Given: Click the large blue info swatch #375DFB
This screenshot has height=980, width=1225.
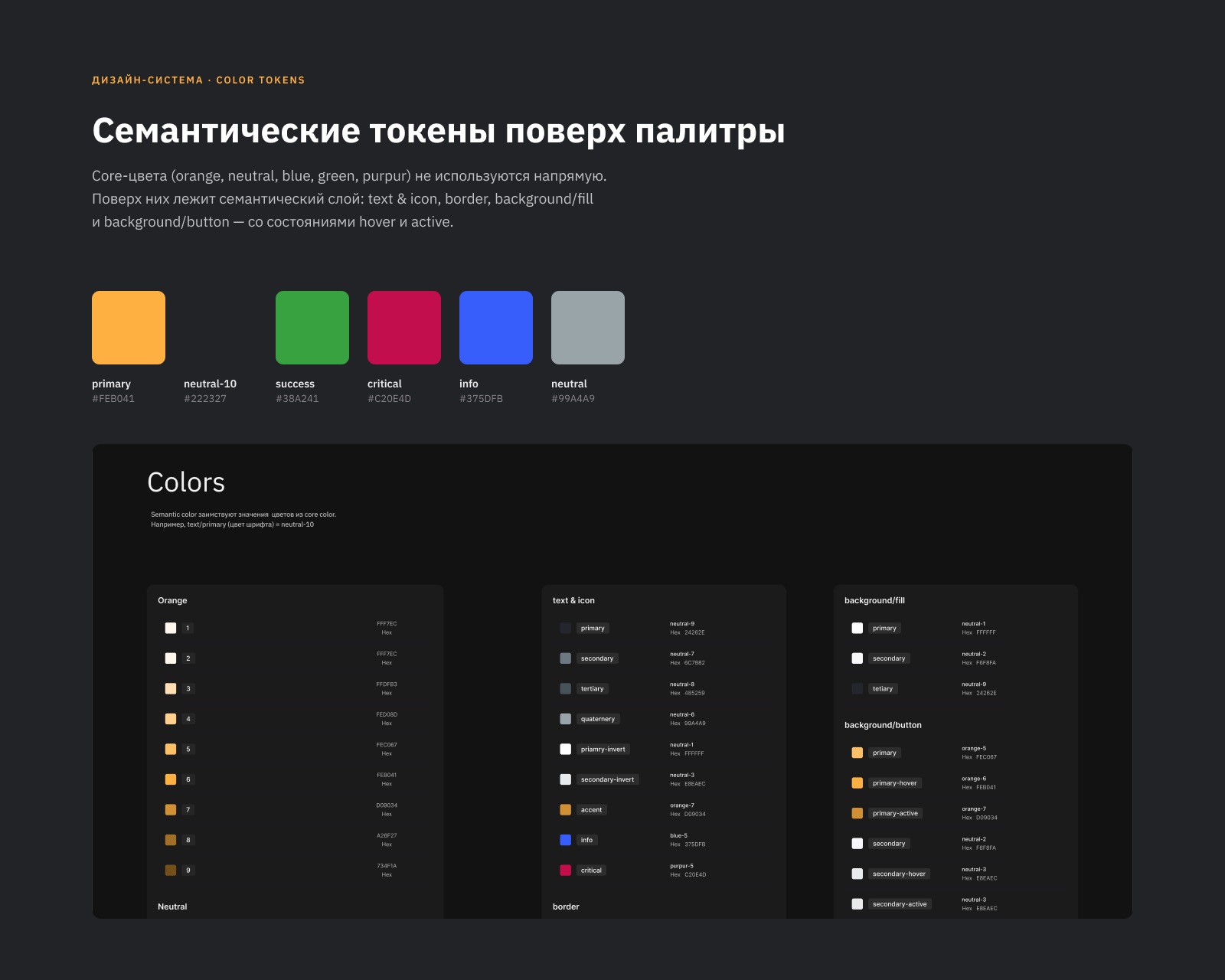Looking at the screenshot, I should (x=496, y=328).
